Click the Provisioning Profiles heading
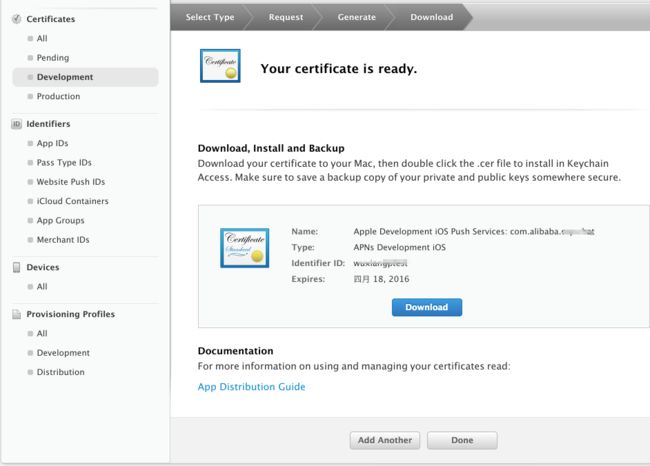 coord(70,314)
